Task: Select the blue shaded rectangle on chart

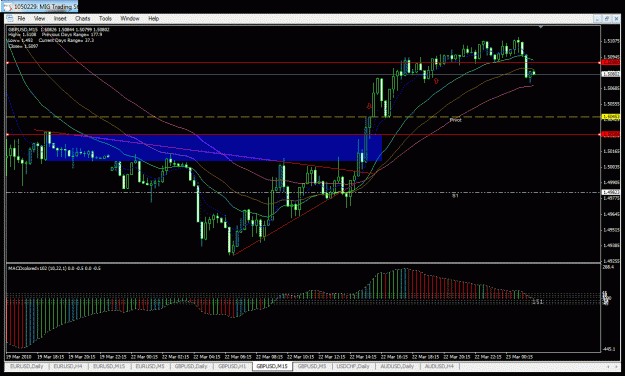Action: coord(214,148)
